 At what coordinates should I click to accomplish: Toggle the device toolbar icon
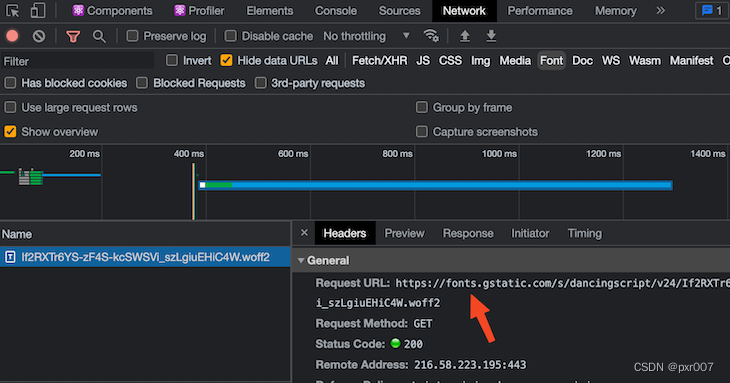(x=38, y=11)
